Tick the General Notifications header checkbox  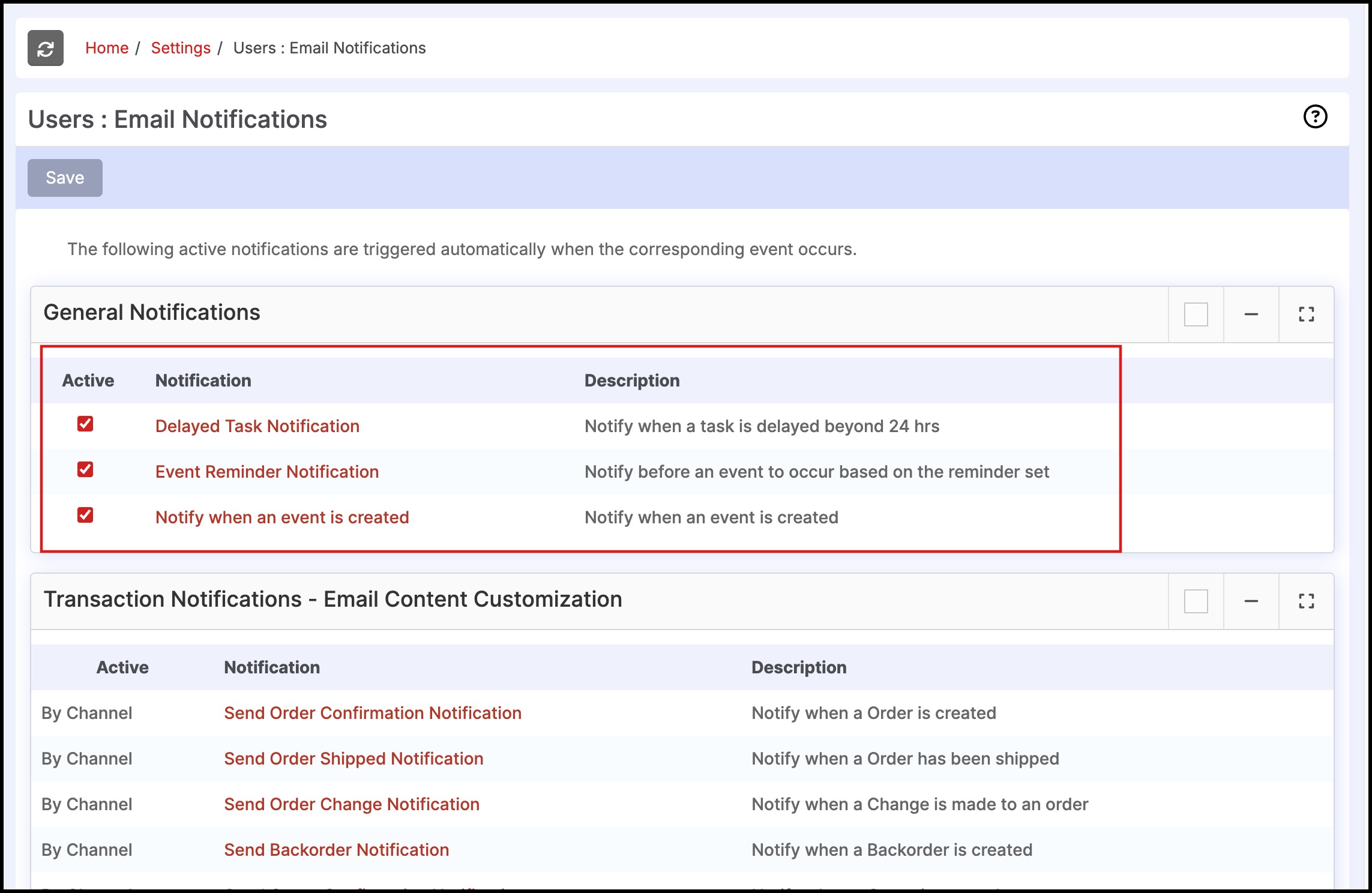coord(1196,314)
